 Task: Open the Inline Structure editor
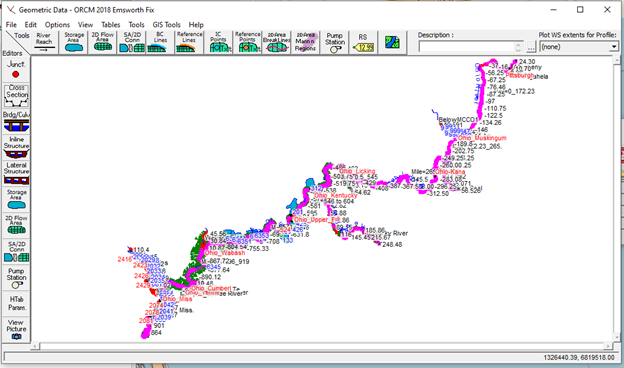16,147
